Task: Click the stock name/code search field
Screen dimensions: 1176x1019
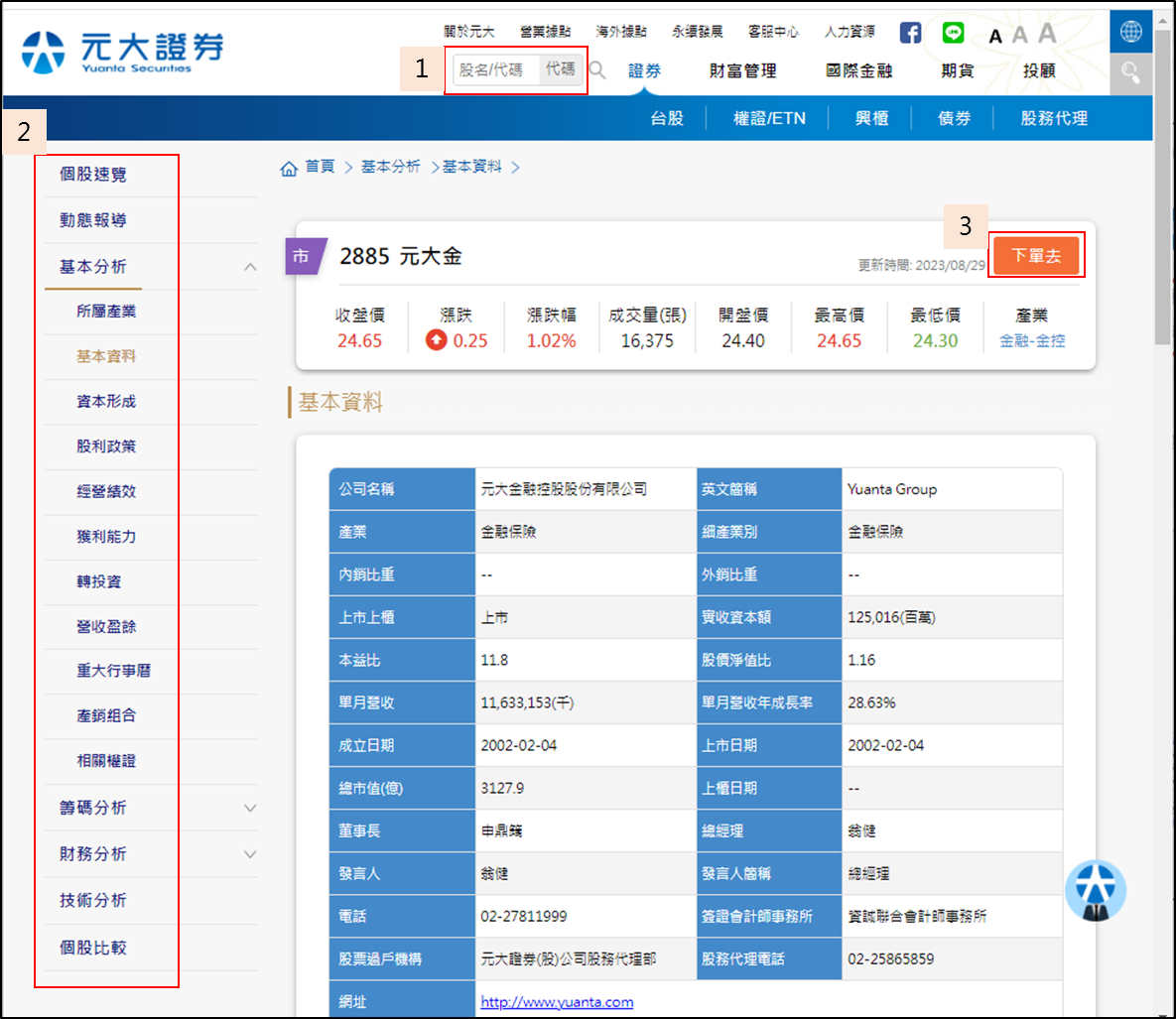Action: coord(496,69)
